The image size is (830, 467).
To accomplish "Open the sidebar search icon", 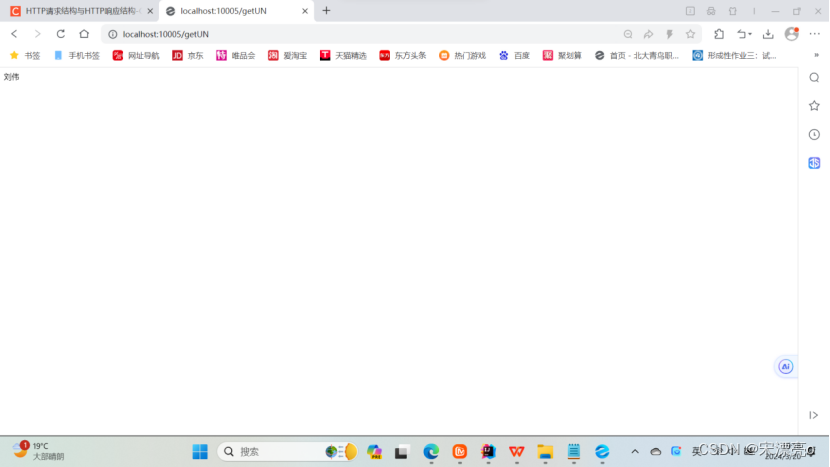I will coord(814,78).
